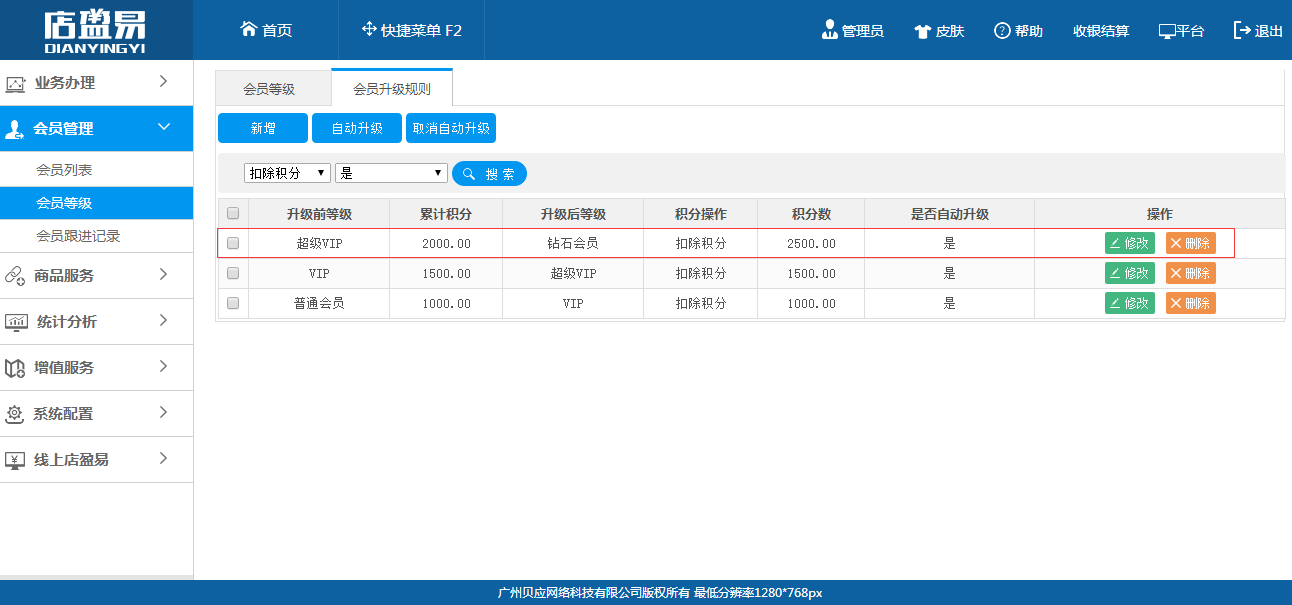Collapse the 会员管理 menu chevron

(x=164, y=127)
